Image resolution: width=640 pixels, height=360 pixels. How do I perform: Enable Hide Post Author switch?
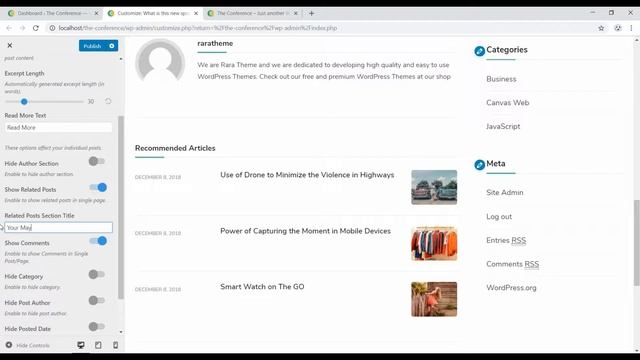pos(97,300)
